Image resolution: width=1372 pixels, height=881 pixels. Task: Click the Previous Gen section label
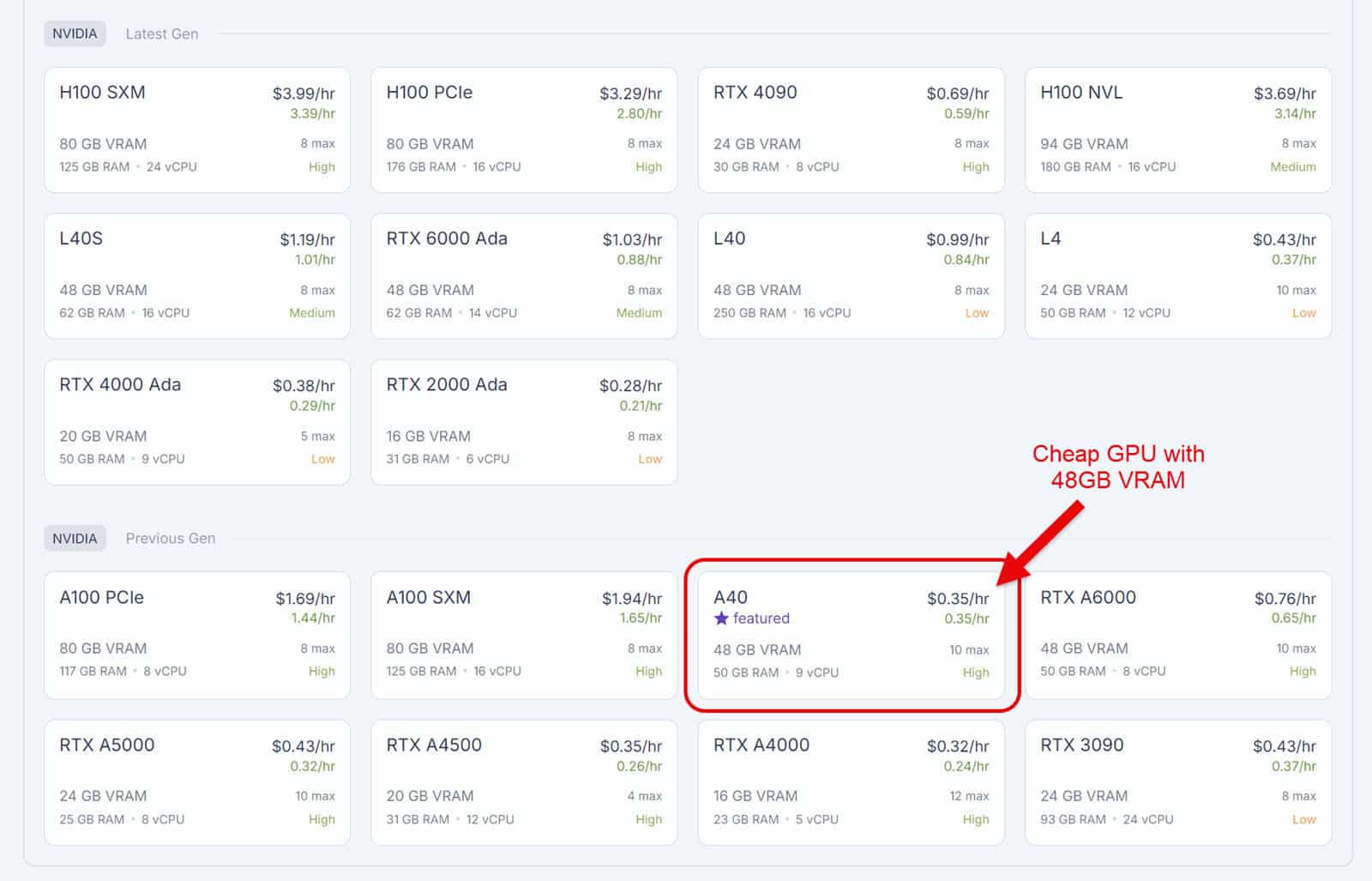click(171, 538)
